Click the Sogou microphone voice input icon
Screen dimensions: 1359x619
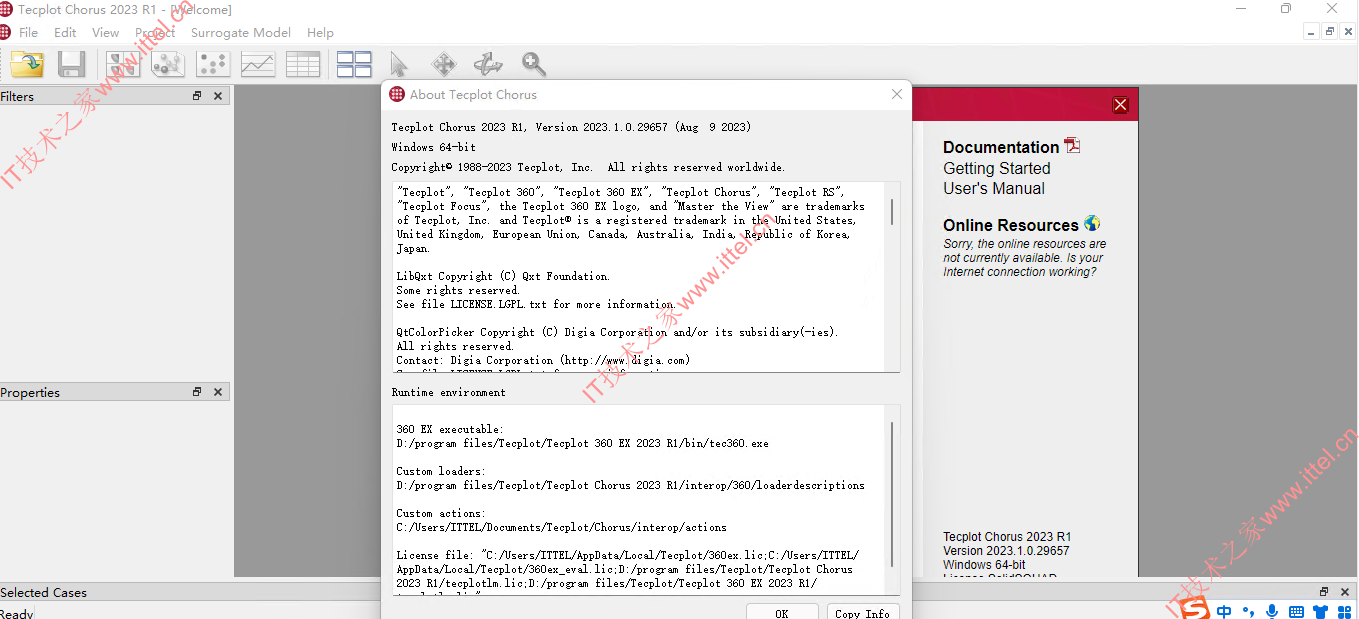[1272, 611]
